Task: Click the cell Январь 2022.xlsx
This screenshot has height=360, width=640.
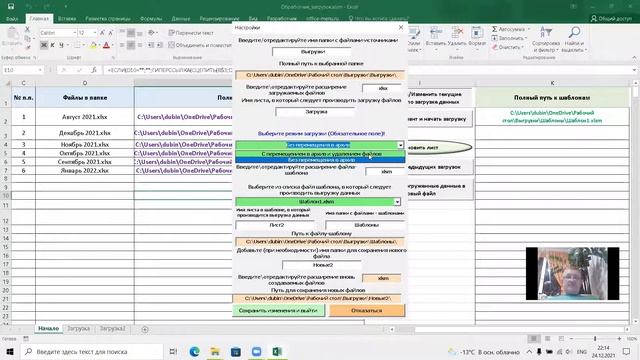Action: click(x=85, y=171)
